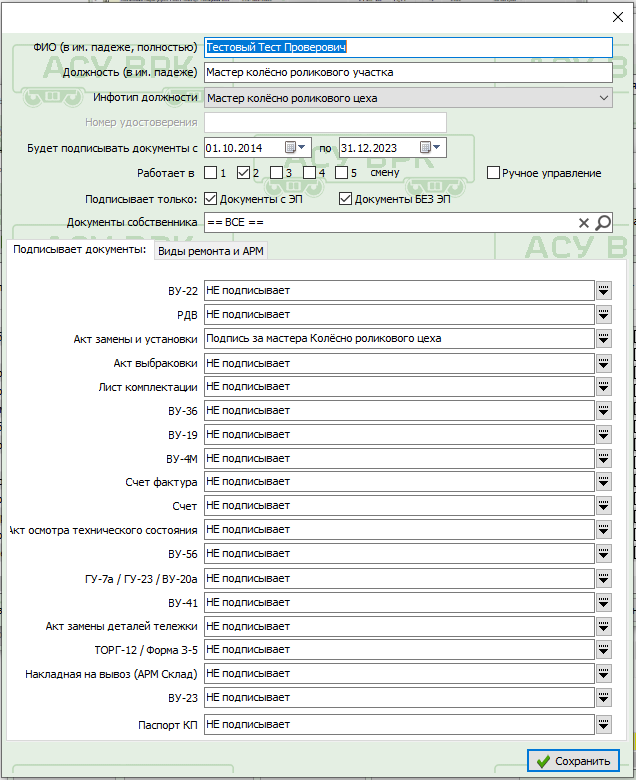Click the Паспорт КП value field
Screen dimensions: 636x780
(399, 724)
